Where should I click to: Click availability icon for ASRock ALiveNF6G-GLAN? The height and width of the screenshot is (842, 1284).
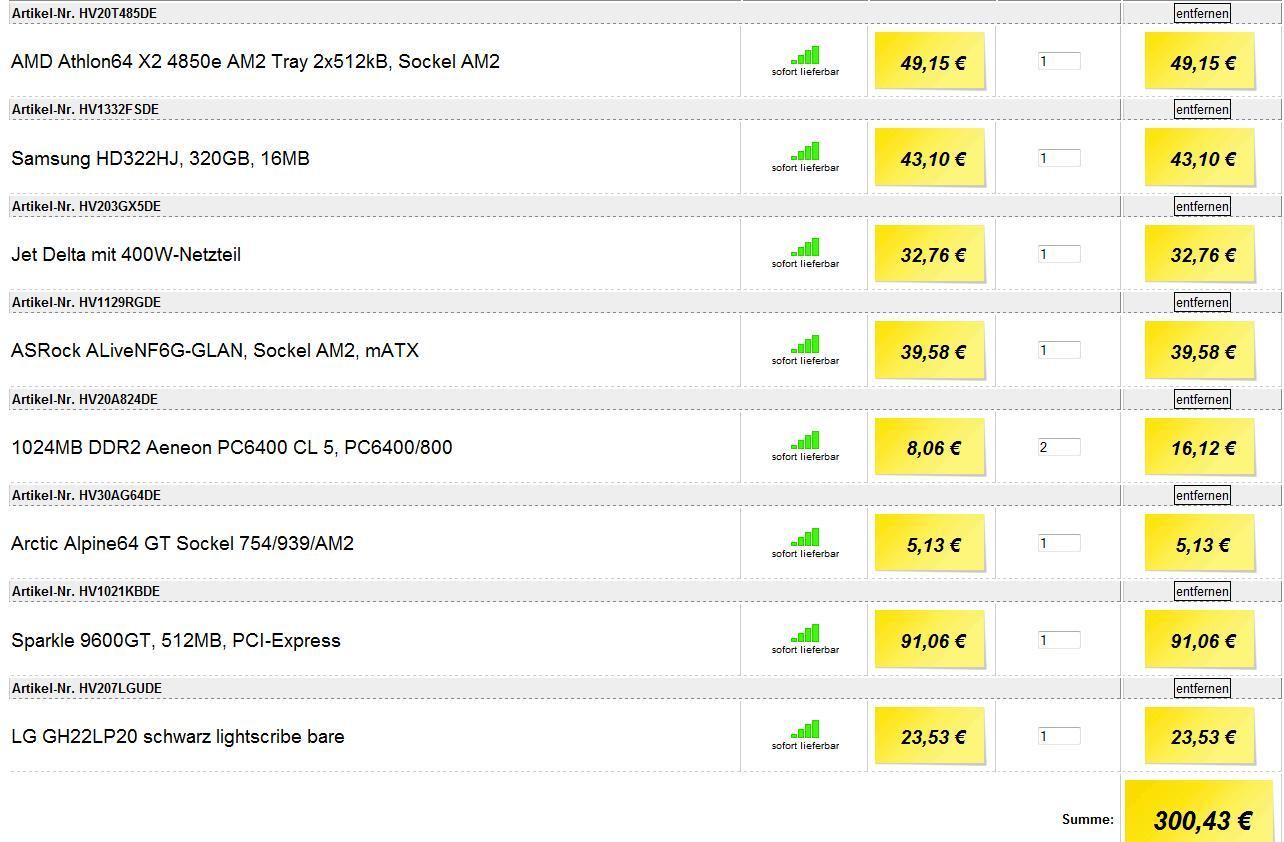[x=805, y=345]
